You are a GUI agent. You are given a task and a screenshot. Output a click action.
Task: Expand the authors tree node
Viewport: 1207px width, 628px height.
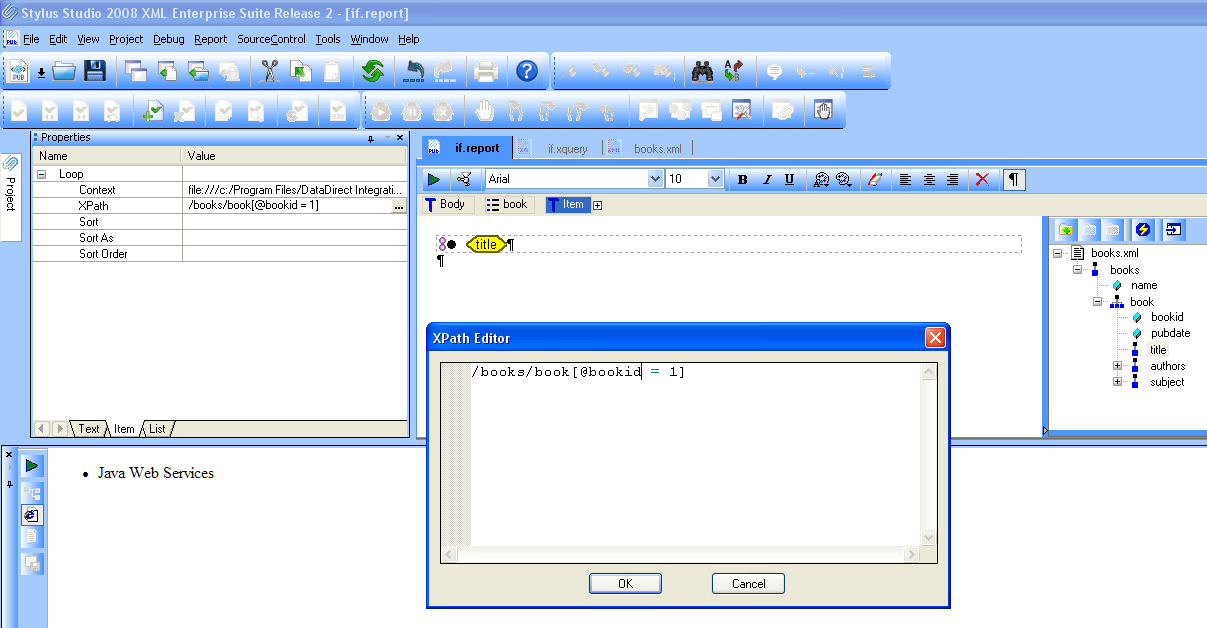point(1117,366)
